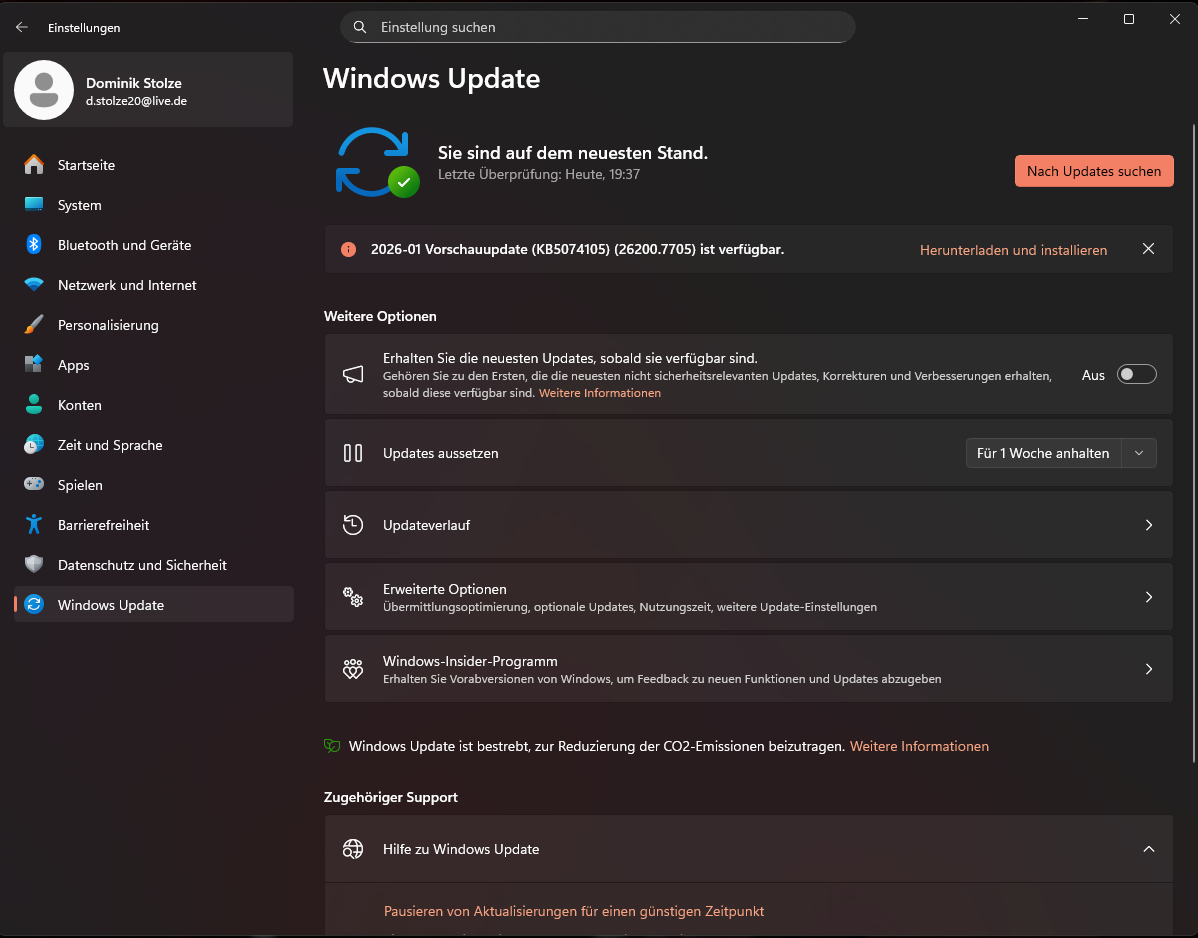This screenshot has width=1198, height=938.
Task: Click the large update status sync icon
Action: (377, 163)
